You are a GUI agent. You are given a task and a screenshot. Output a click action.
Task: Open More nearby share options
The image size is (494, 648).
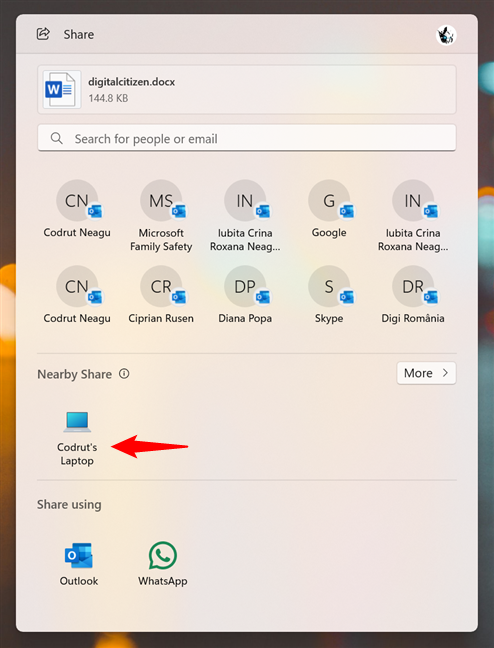click(x=426, y=373)
